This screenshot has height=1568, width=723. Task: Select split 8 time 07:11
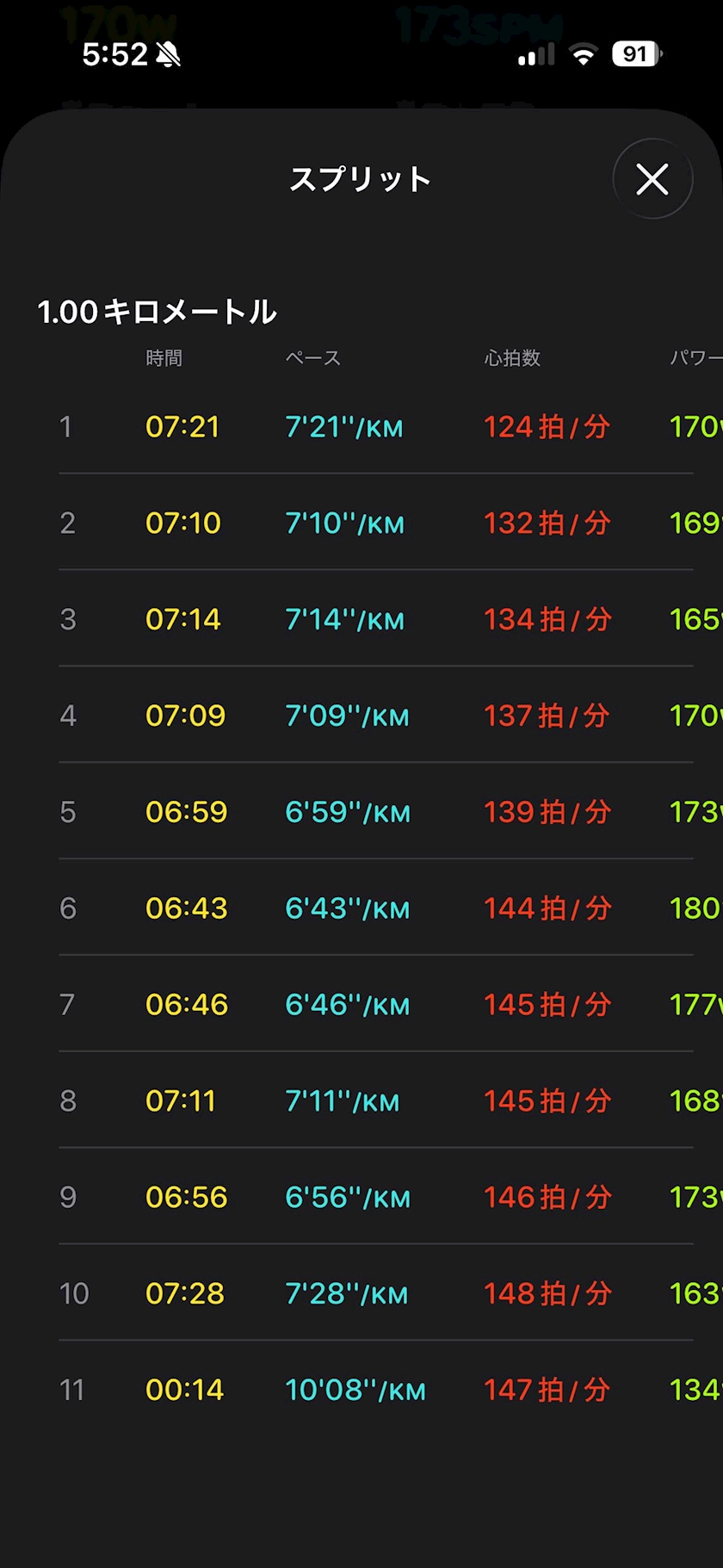tap(180, 1102)
